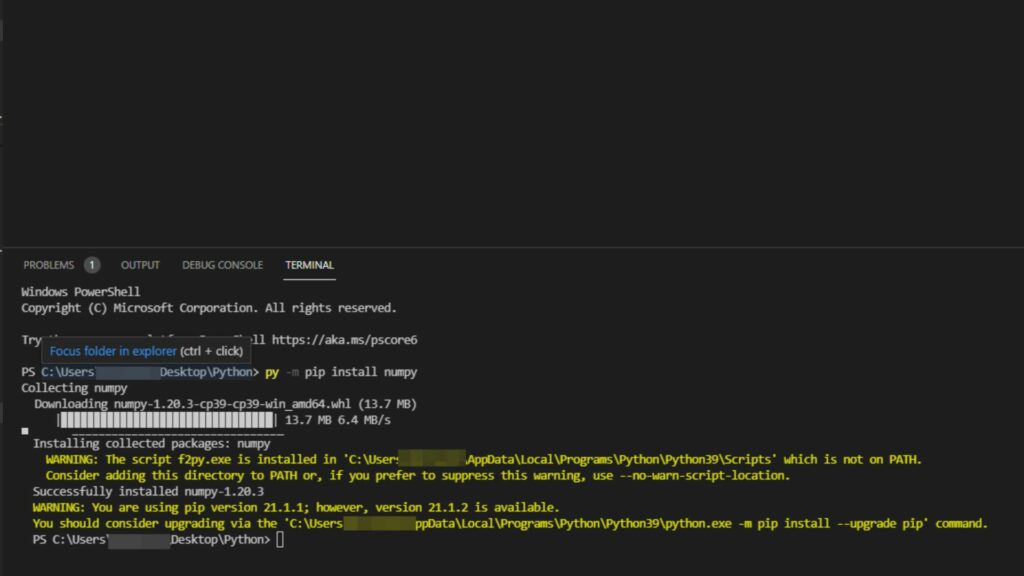Screen dimensions: 1024x576
Task: Select the DEBUG CONSOLE tab
Action: click(x=222, y=265)
